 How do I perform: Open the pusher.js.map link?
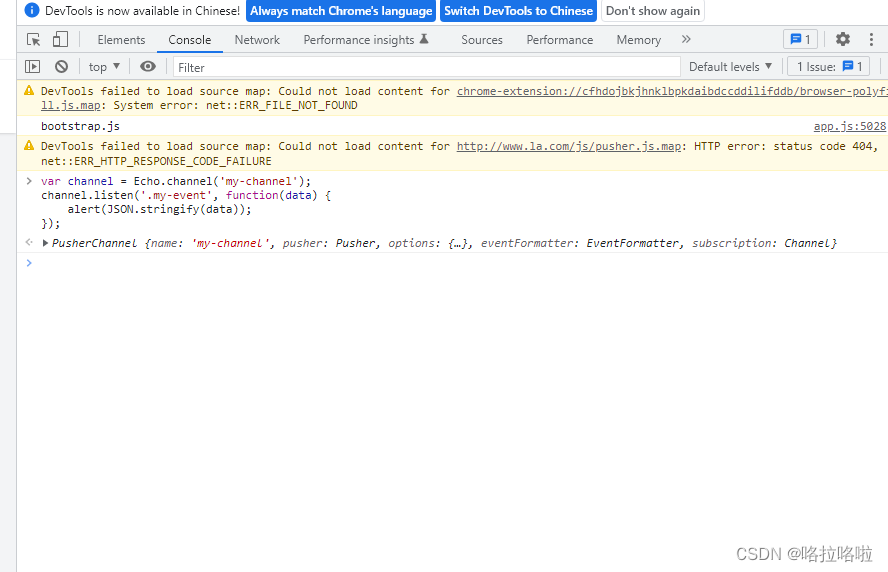(x=569, y=146)
